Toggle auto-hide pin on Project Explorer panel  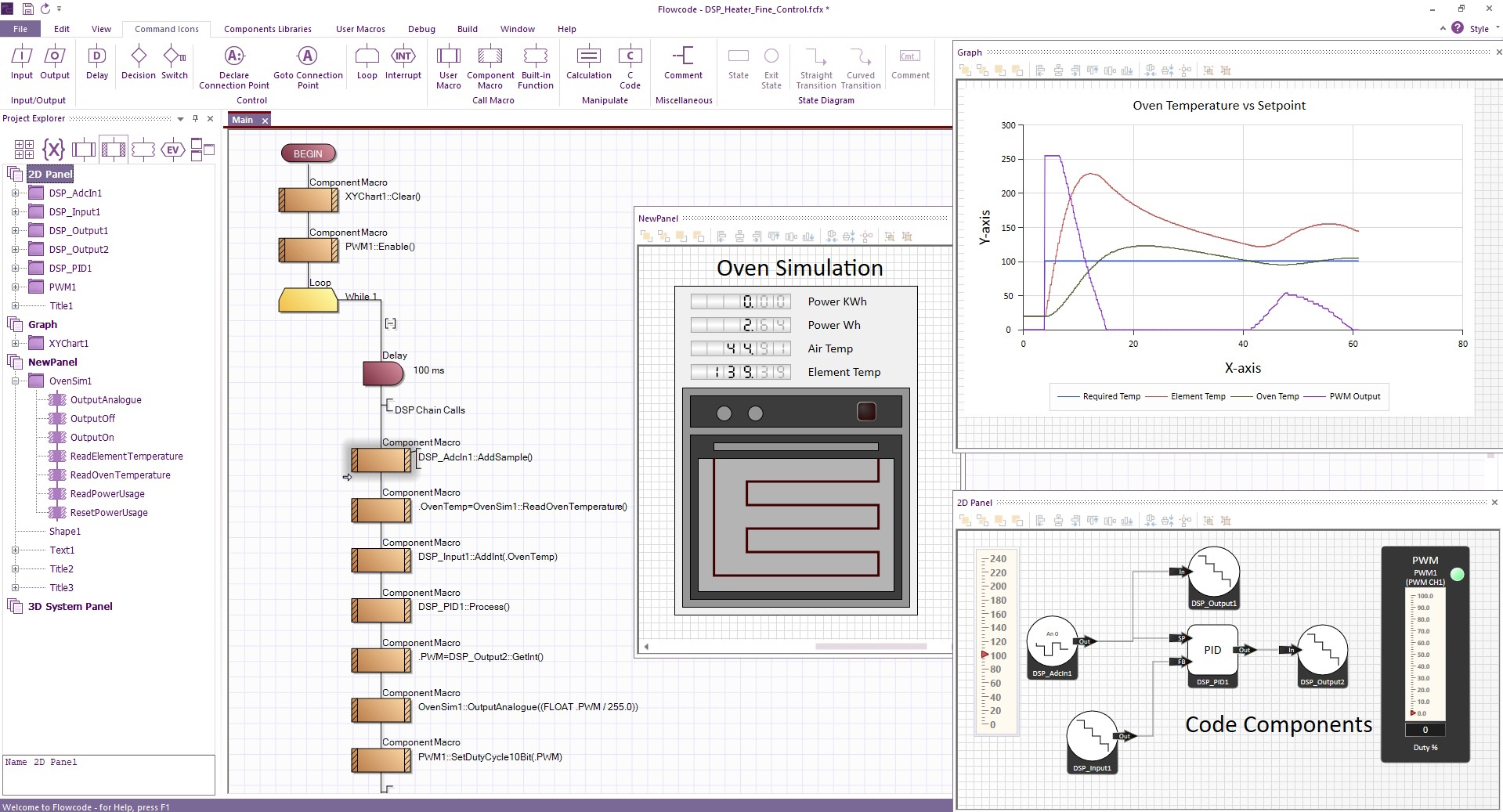click(195, 118)
